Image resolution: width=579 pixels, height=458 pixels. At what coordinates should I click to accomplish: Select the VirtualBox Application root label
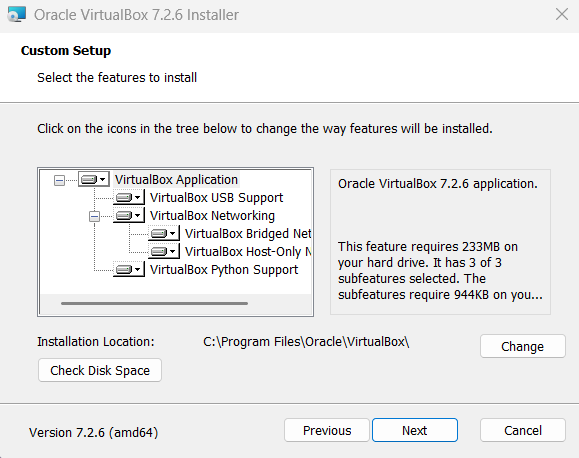177,180
